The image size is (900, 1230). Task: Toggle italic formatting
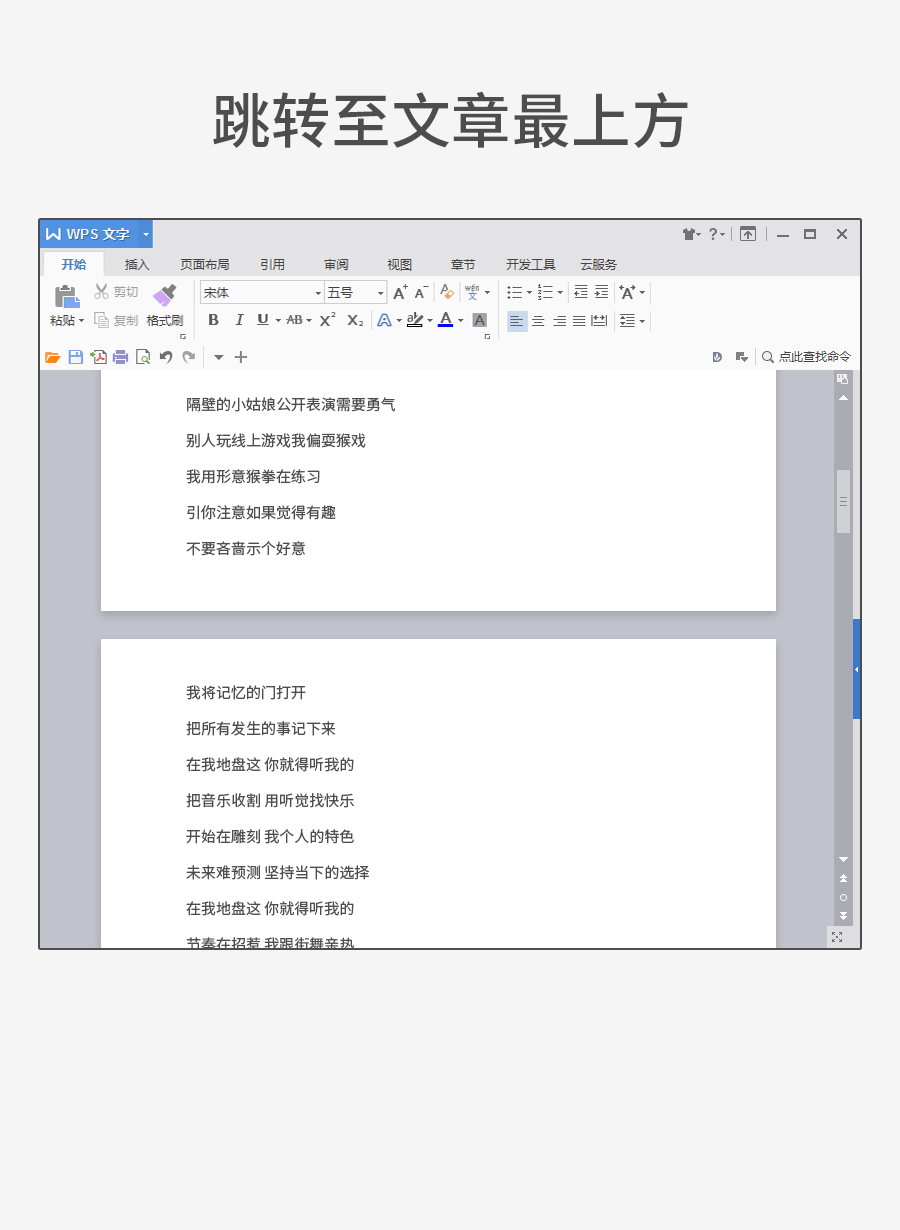click(239, 320)
